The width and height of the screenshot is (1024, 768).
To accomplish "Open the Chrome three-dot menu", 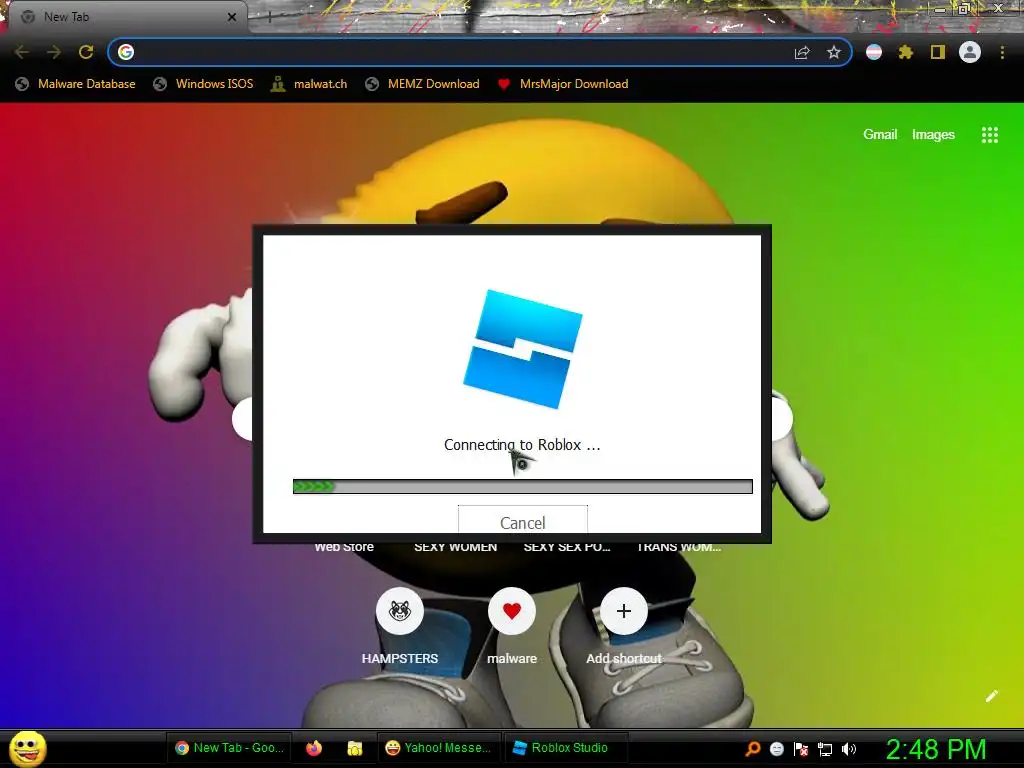I will (1002, 52).
